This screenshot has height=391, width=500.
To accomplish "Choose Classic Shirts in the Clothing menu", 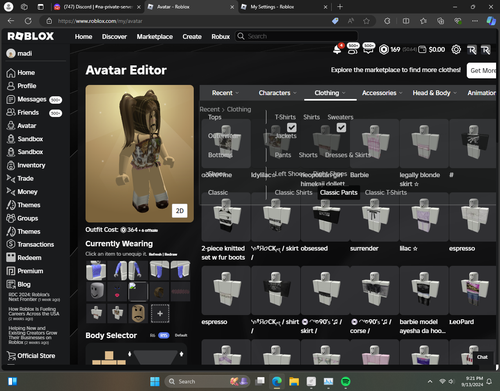I will click(293, 193).
